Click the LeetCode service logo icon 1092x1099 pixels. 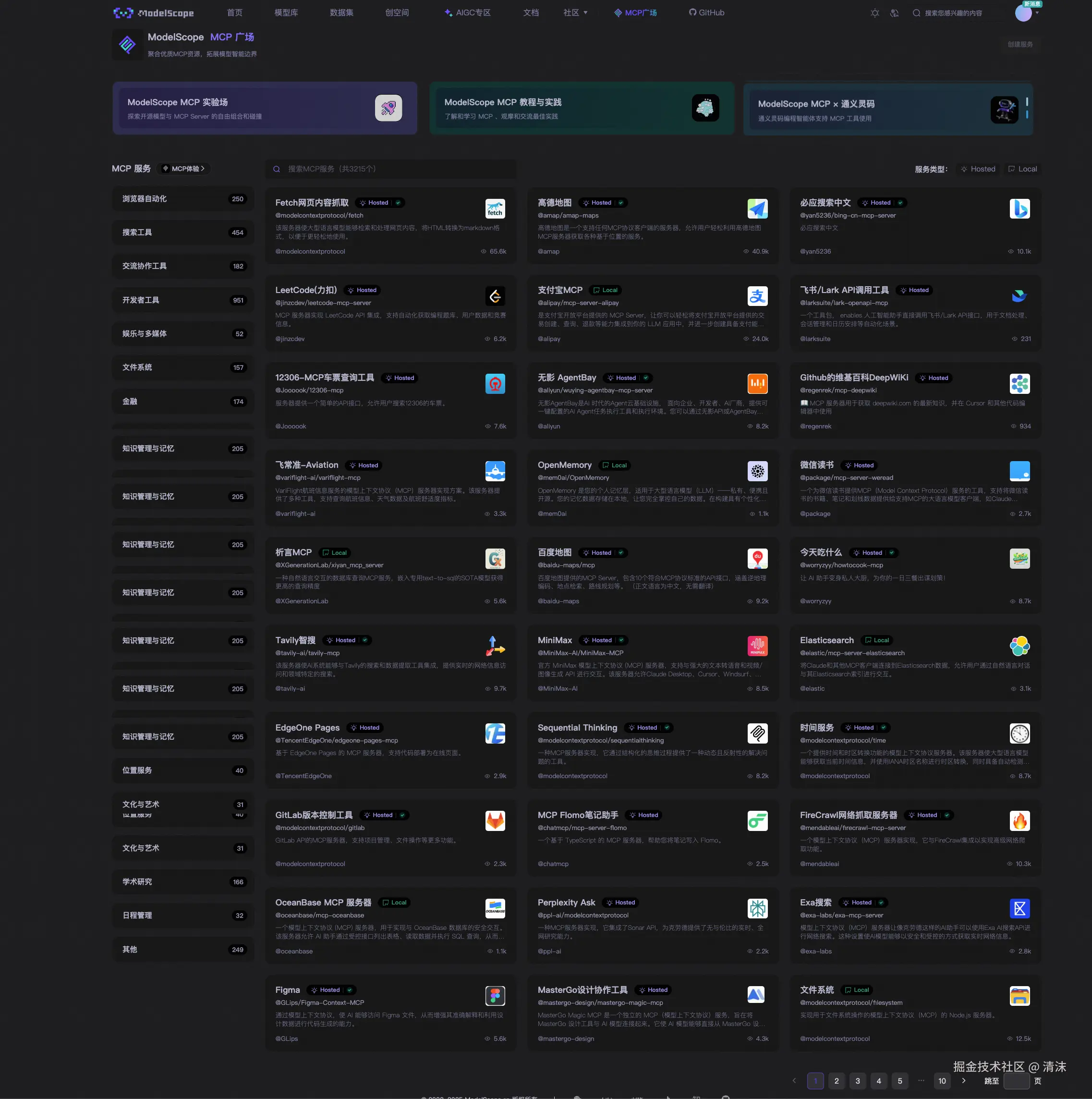coord(495,296)
